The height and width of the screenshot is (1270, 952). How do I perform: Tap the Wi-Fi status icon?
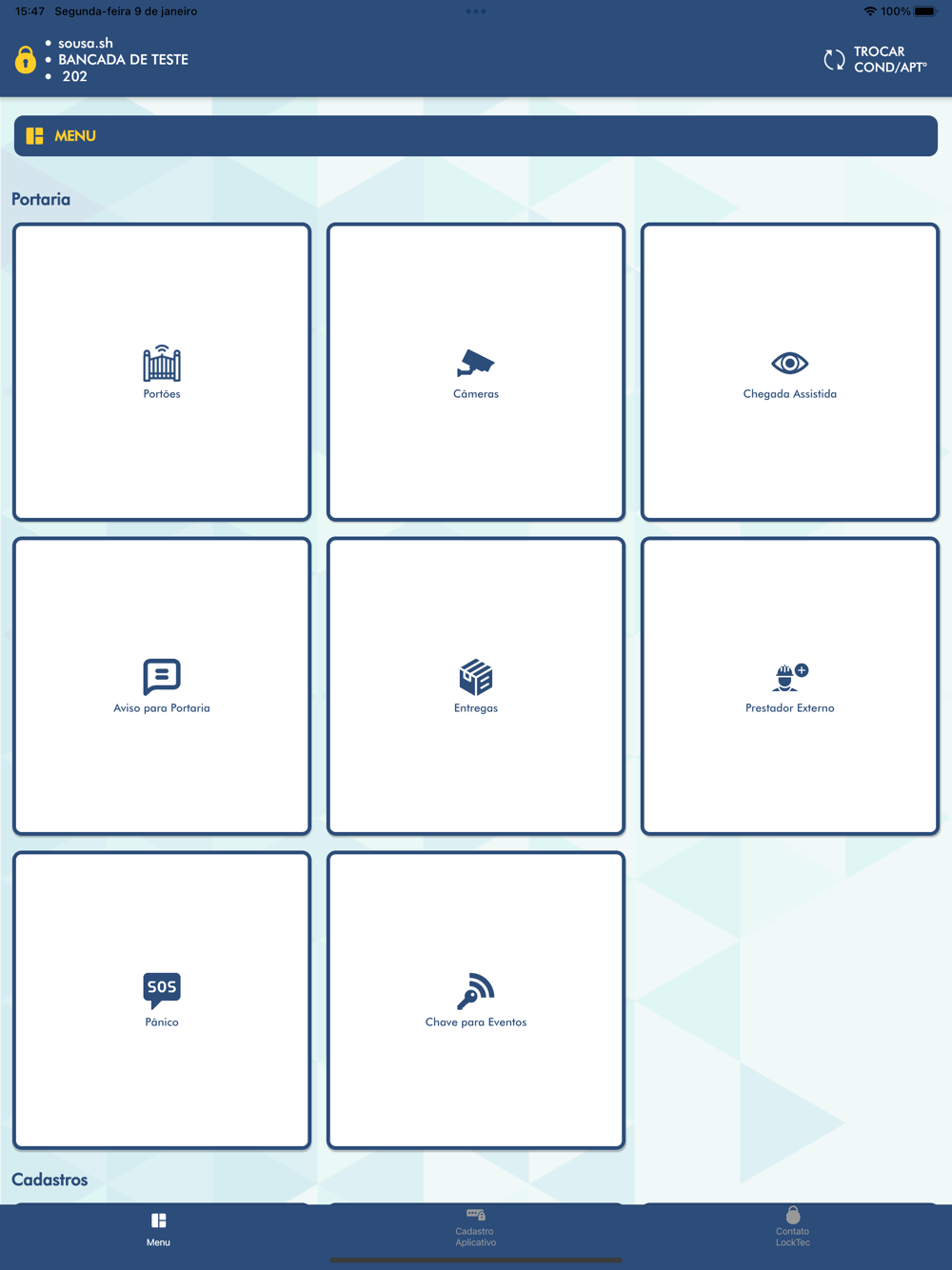click(870, 11)
